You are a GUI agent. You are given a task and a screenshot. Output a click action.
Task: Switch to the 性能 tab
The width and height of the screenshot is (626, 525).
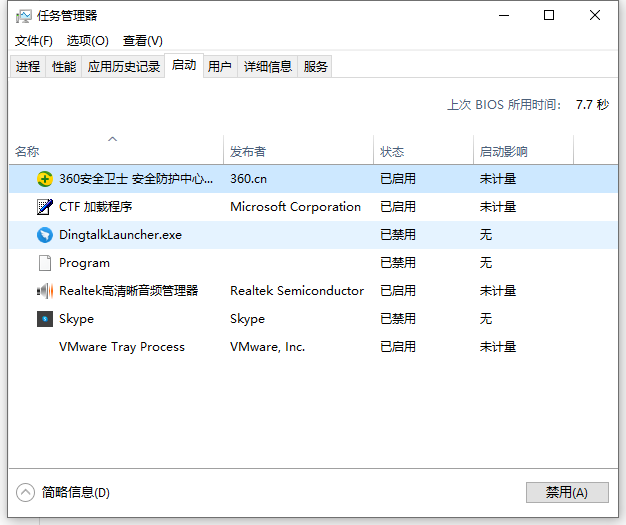[x=64, y=66]
